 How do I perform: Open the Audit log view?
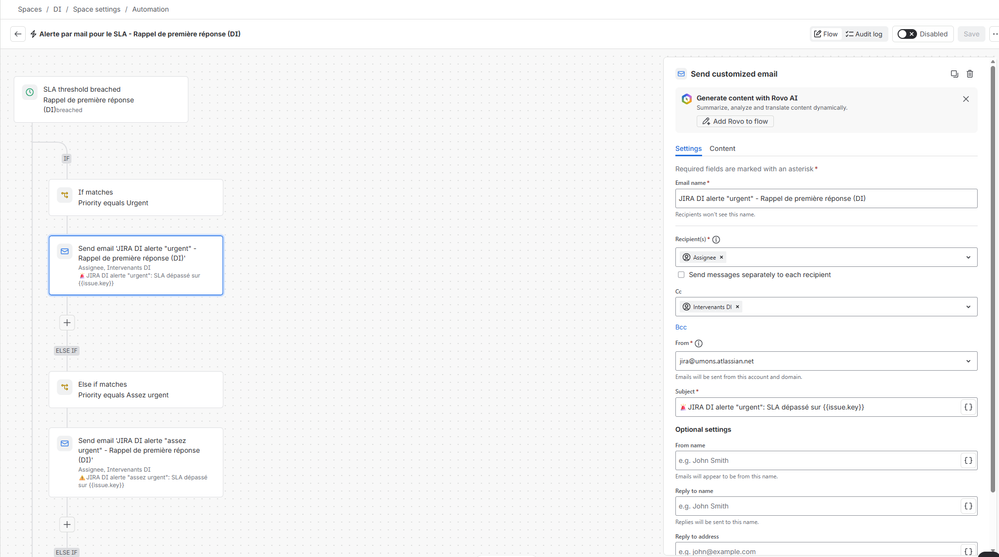coord(864,34)
